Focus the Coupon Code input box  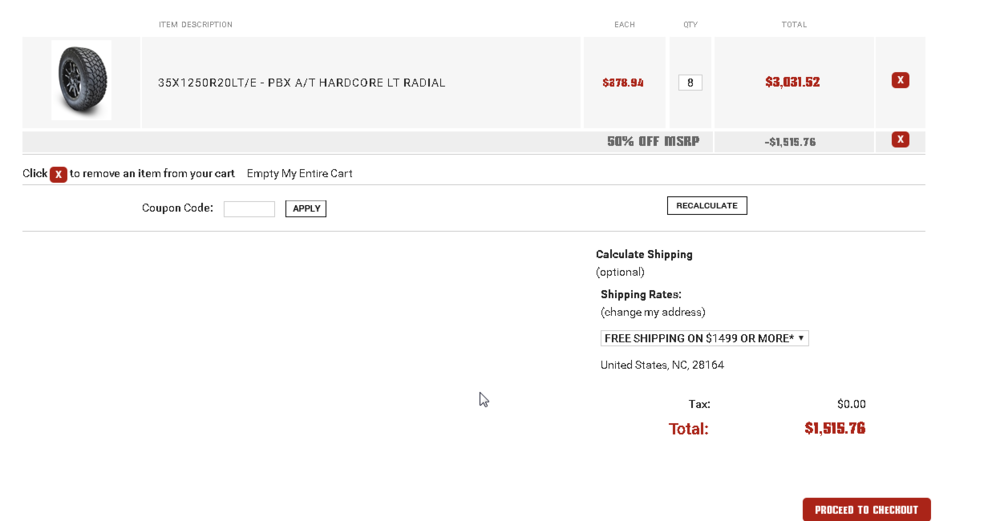click(249, 209)
